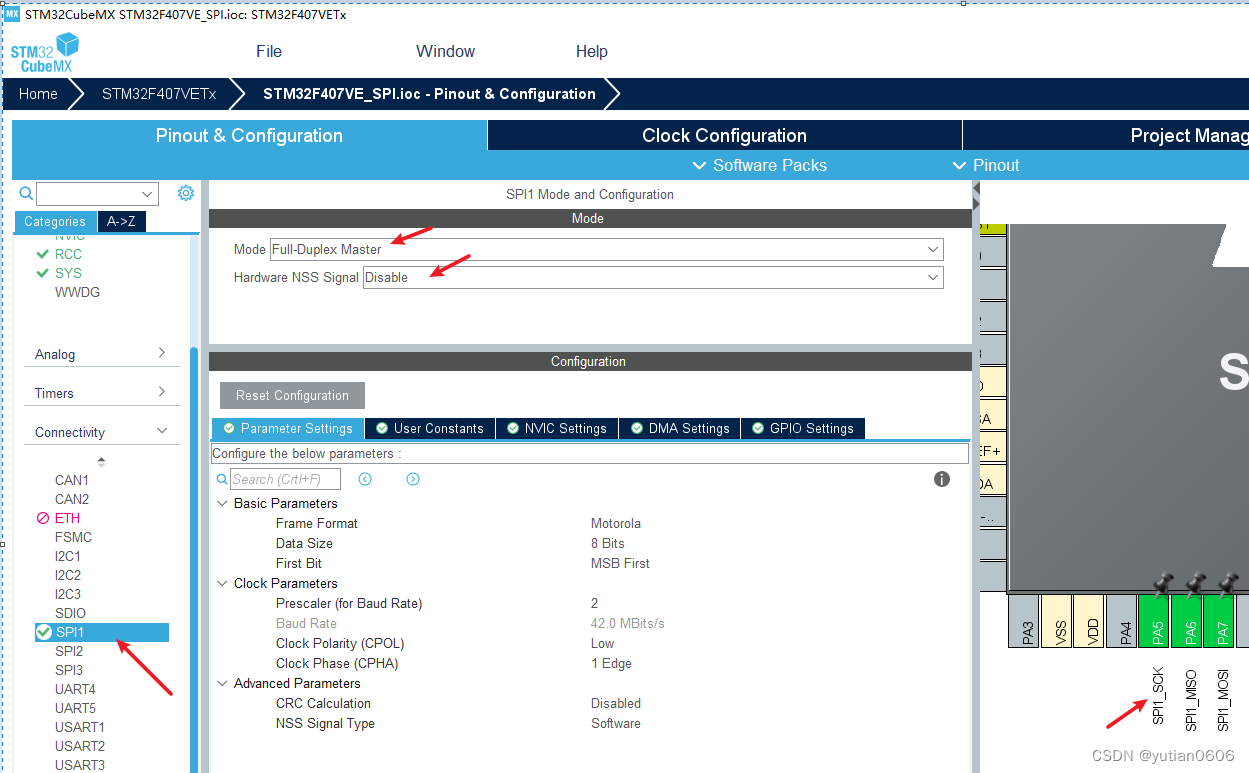This screenshot has width=1249, height=773.
Task: Click the STM32F407VETx breadcrumb
Action: click(x=159, y=94)
